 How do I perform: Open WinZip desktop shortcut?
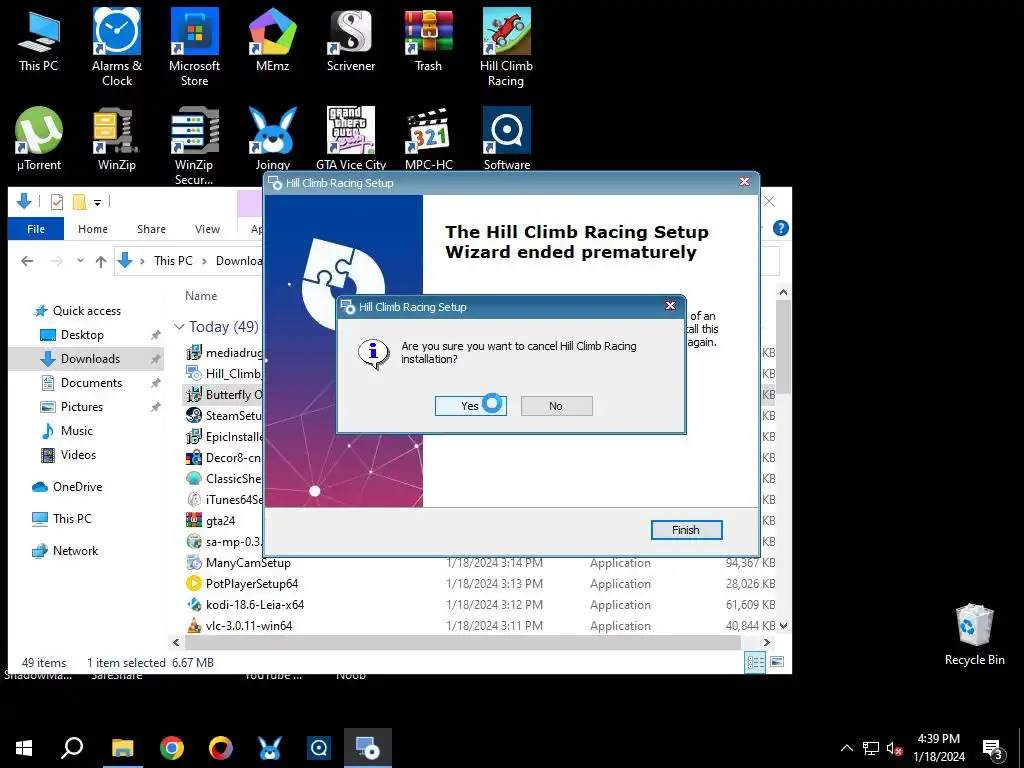(x=117, y=139)
